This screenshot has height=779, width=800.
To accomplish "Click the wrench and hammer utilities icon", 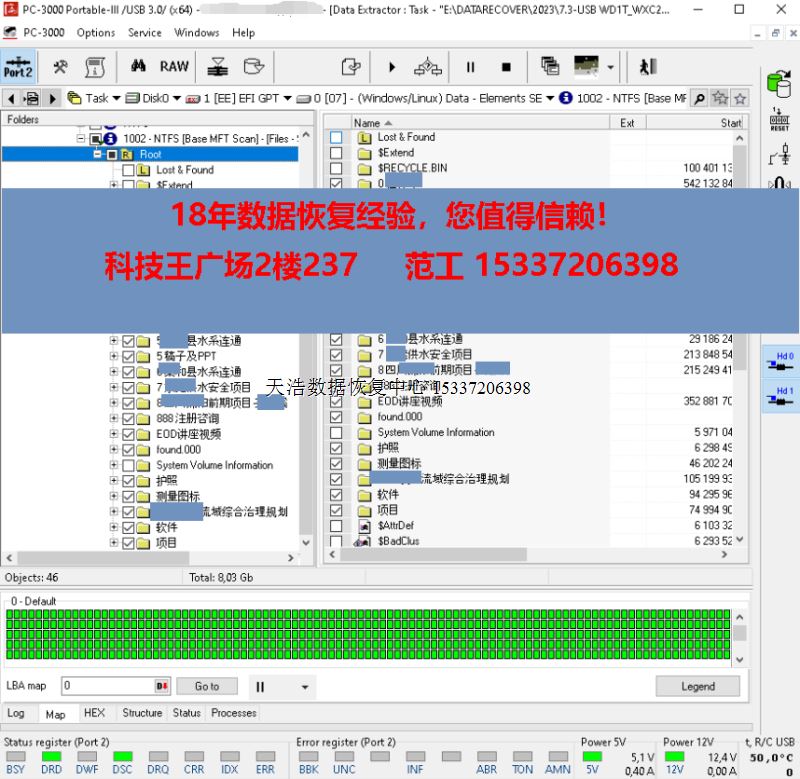I will click(x=61, y=67).
